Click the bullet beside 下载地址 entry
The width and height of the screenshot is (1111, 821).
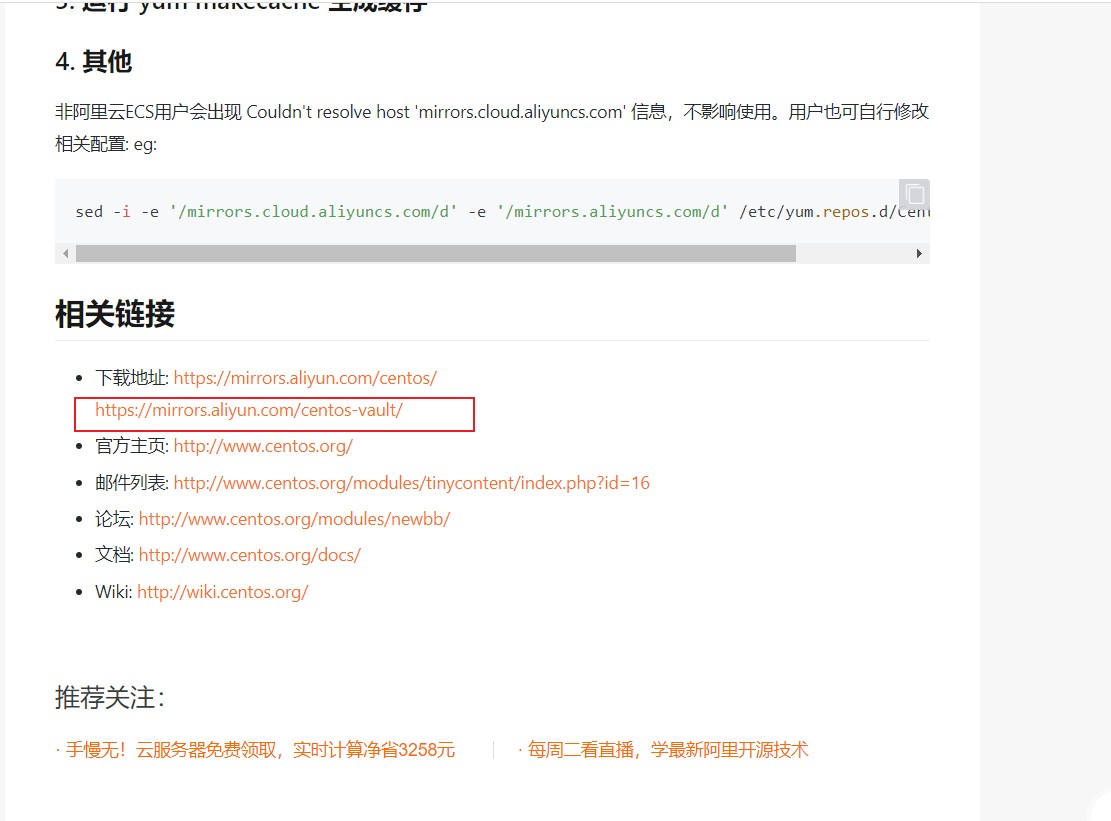click(x=80, y=377)
